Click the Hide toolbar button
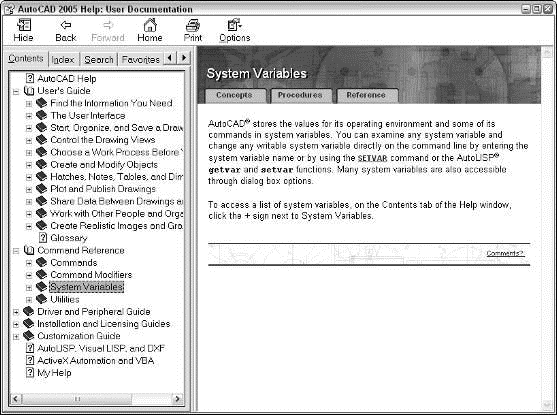The image size is (557, 415). (x=23, y=30)
